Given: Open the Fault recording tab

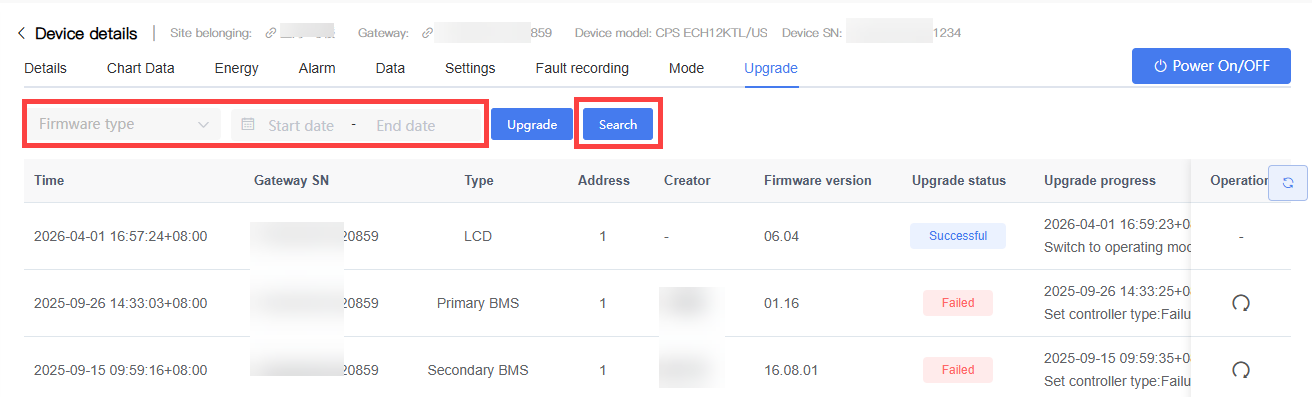Looking at the screenshot, I should 582,68.
